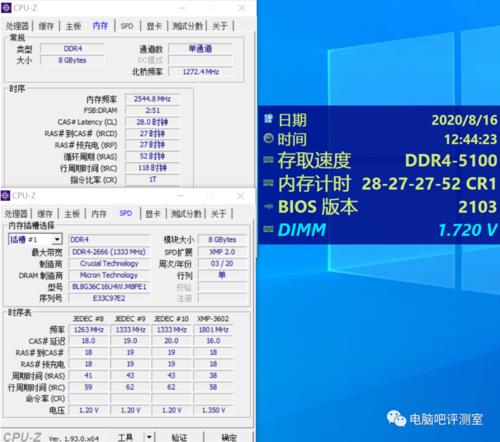Click the 工具 button

[x=125, y=437]
